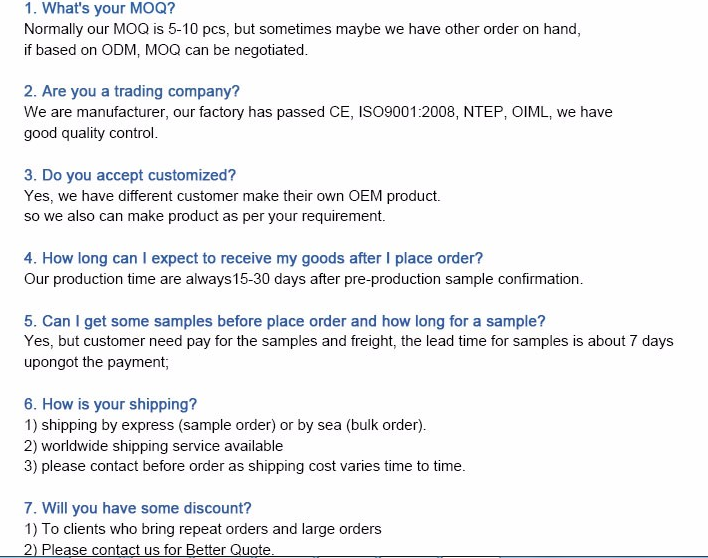Viewport: 708px width, 558px height.
Task: Select the "How long can I expect" question
Action: [253, 258]
